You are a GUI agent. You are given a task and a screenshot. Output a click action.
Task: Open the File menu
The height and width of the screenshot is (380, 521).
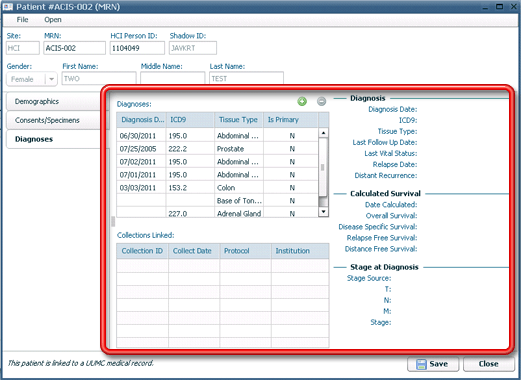[x=22, y=20]
